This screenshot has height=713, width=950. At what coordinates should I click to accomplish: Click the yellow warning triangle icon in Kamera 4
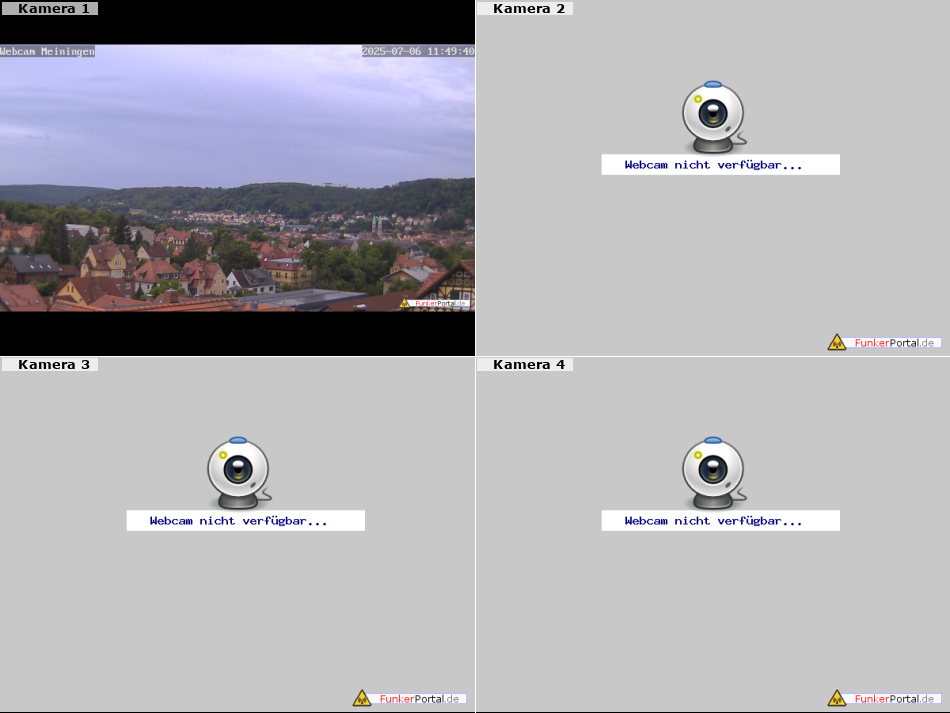point(837,698)
